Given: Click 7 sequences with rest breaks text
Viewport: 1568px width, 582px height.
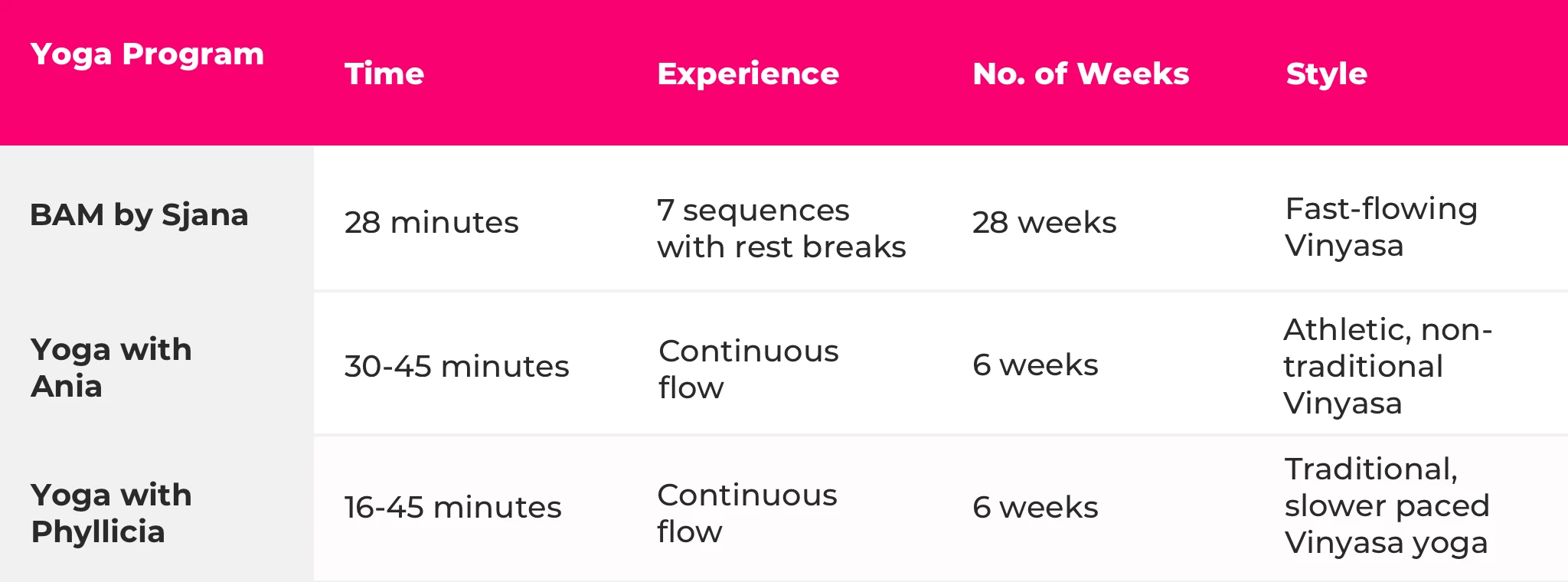Looking at the screenshot, I should pyautogui.click(x=781, y=228).
